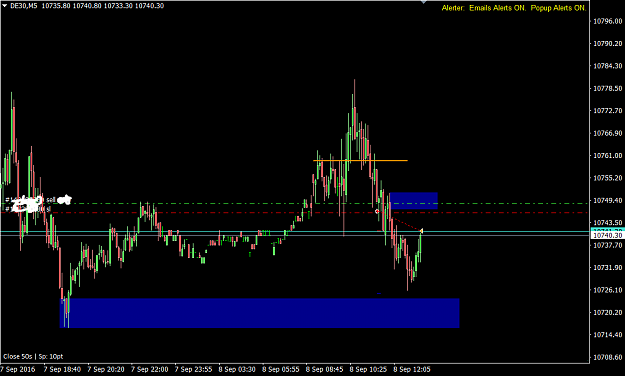Screen dimensions: 625x376
Task: Click the 'Emails Alerts ON.' status text
Action: [497, 8]
